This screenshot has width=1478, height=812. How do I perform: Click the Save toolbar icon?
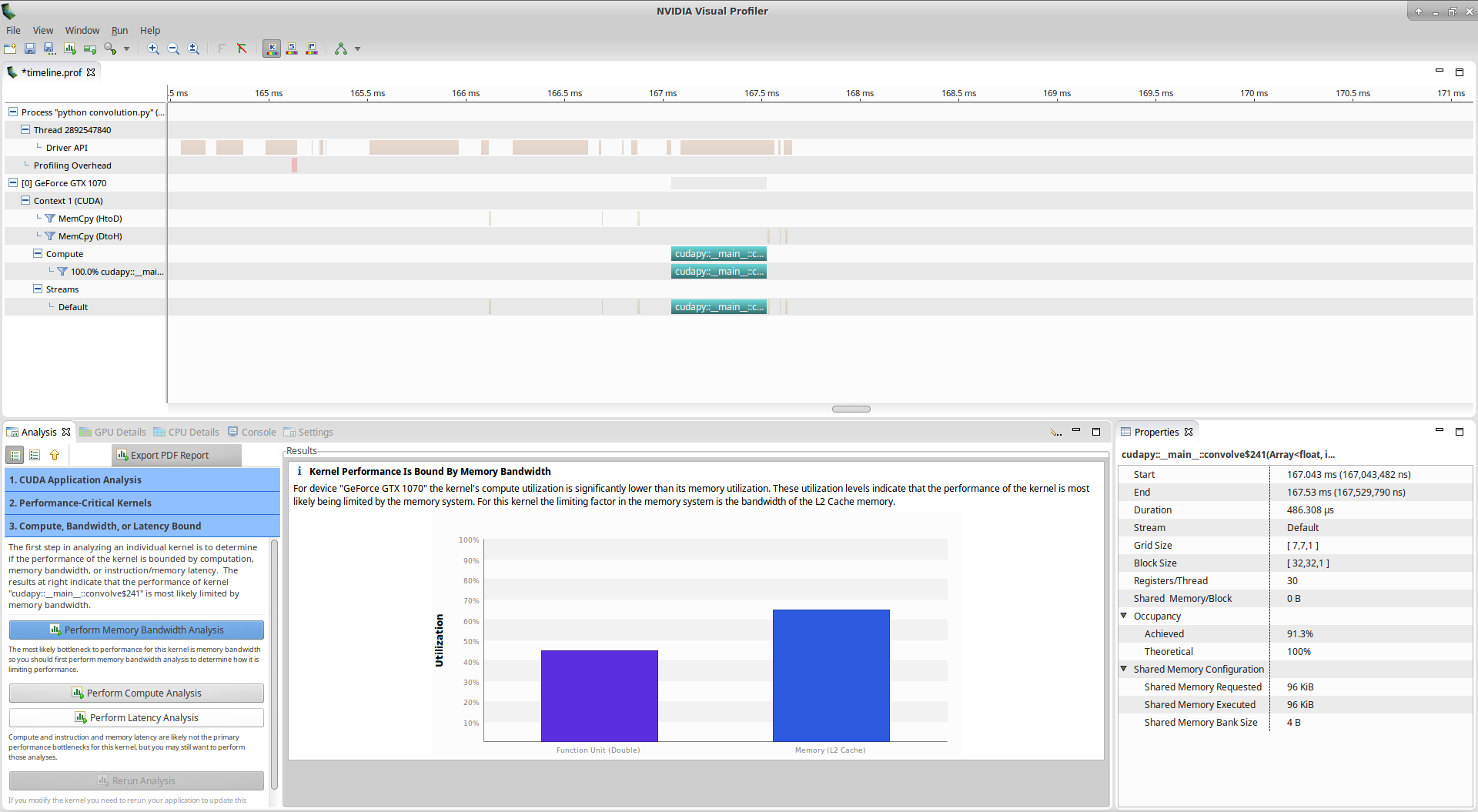[x=30, y=48]
